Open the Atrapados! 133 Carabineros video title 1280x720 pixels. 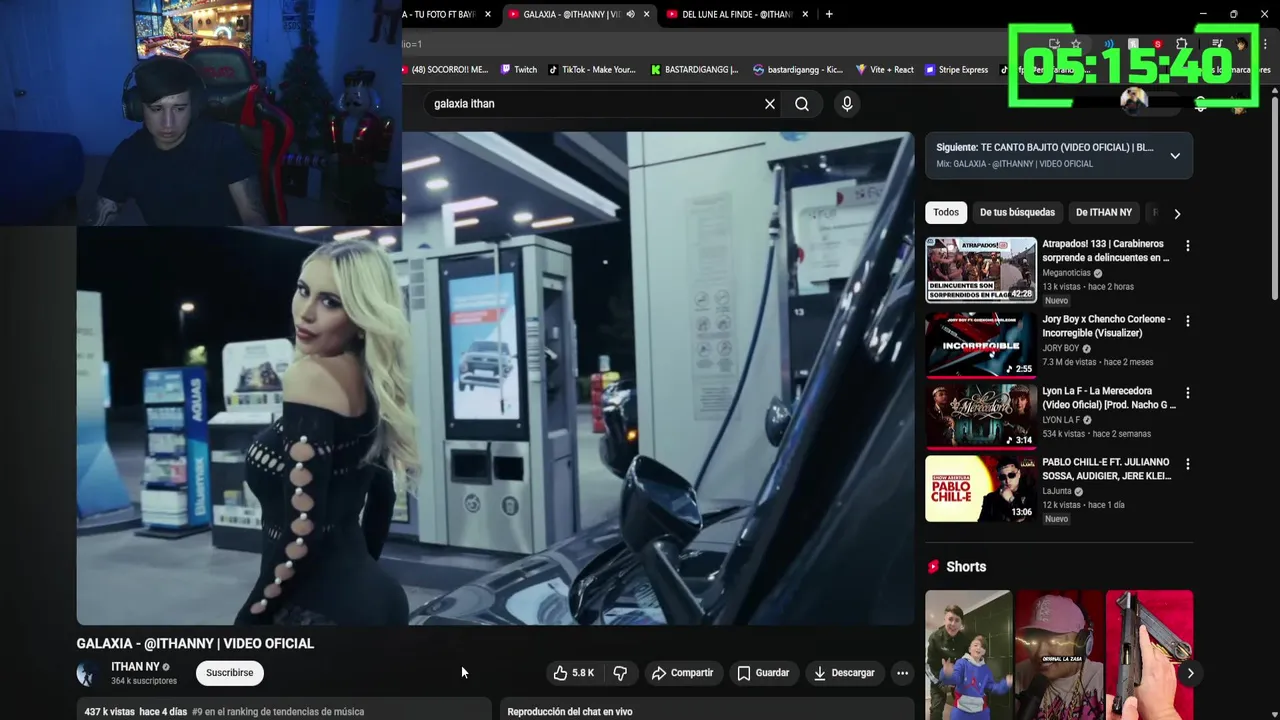1105,251
